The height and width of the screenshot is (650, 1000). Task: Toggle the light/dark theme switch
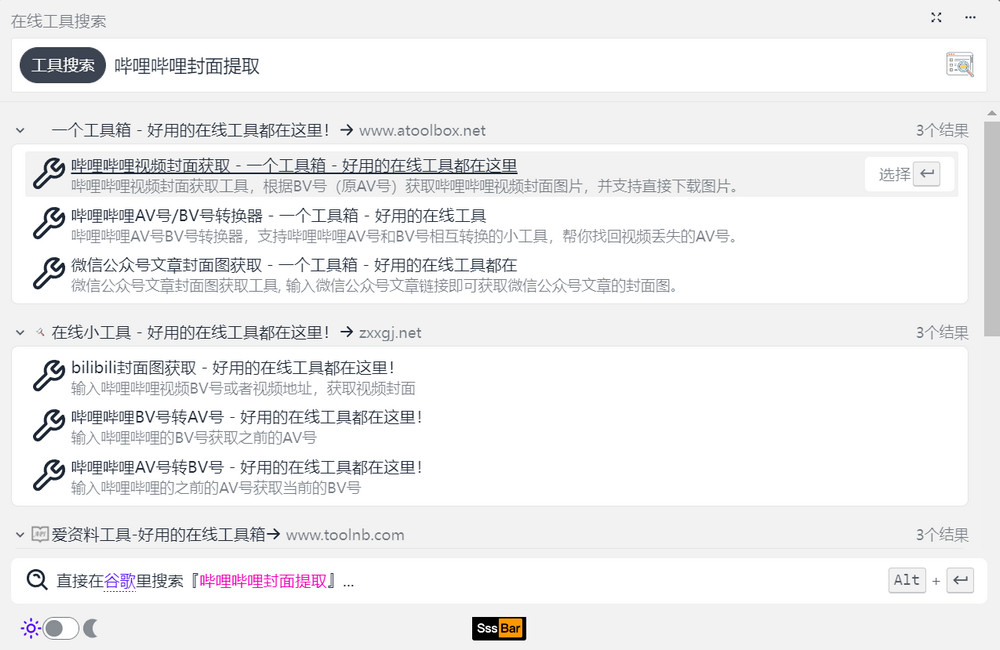tap(61, 628)
